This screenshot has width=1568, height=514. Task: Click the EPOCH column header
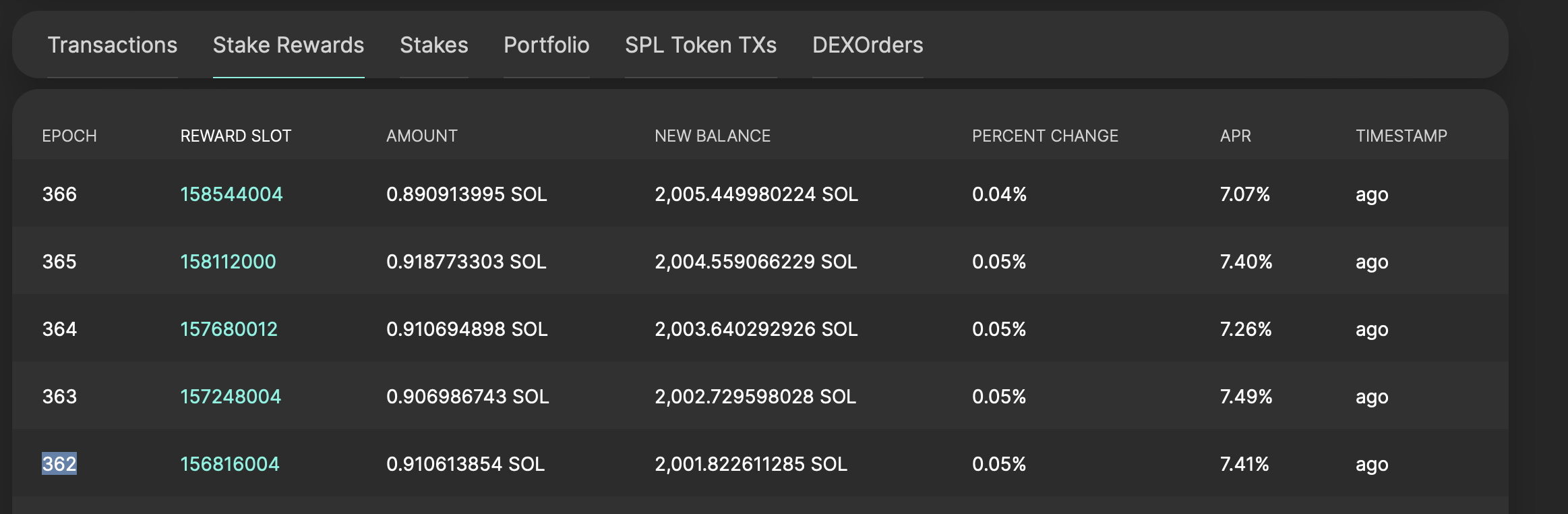[69, 136]
